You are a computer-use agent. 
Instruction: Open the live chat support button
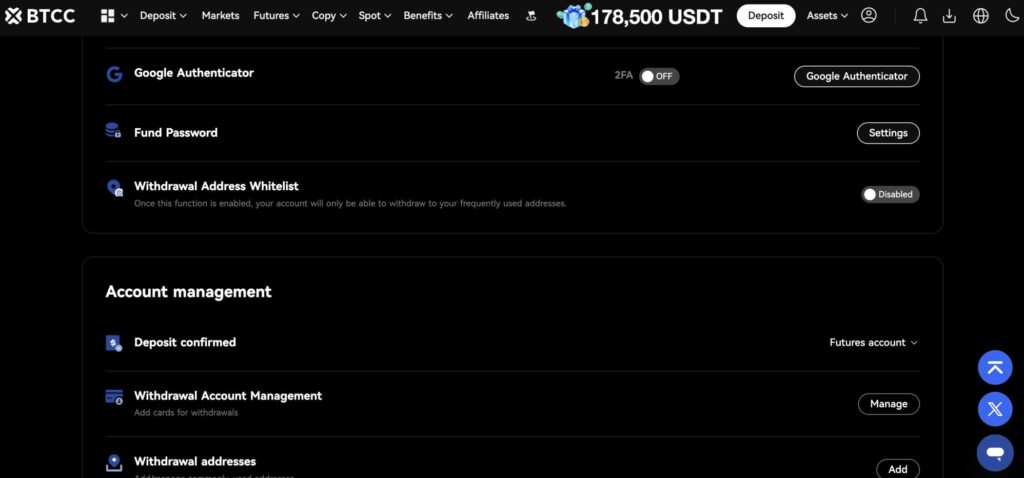pos(995,453)
